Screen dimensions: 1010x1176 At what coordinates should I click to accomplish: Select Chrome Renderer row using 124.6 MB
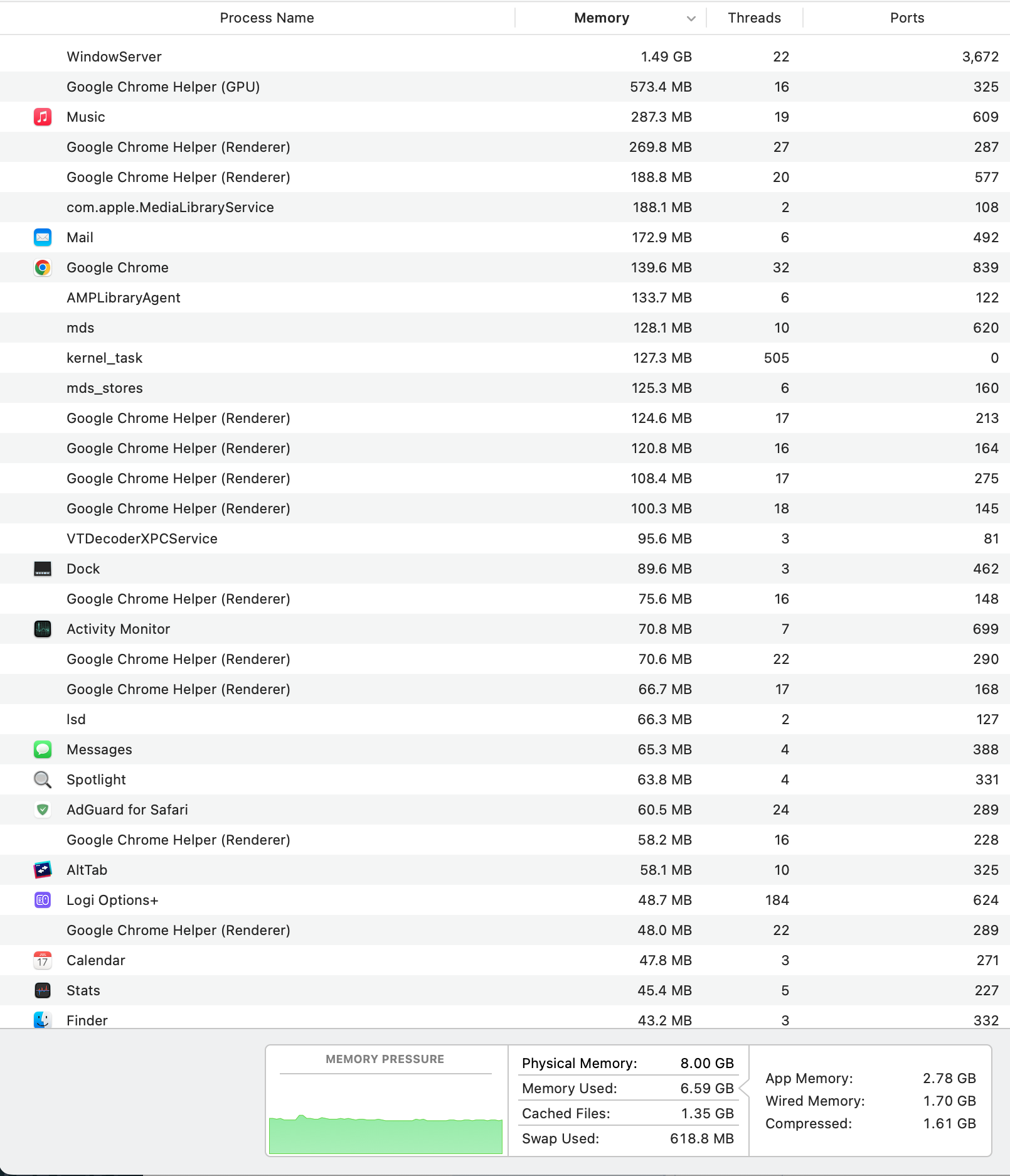click(505, 418)
